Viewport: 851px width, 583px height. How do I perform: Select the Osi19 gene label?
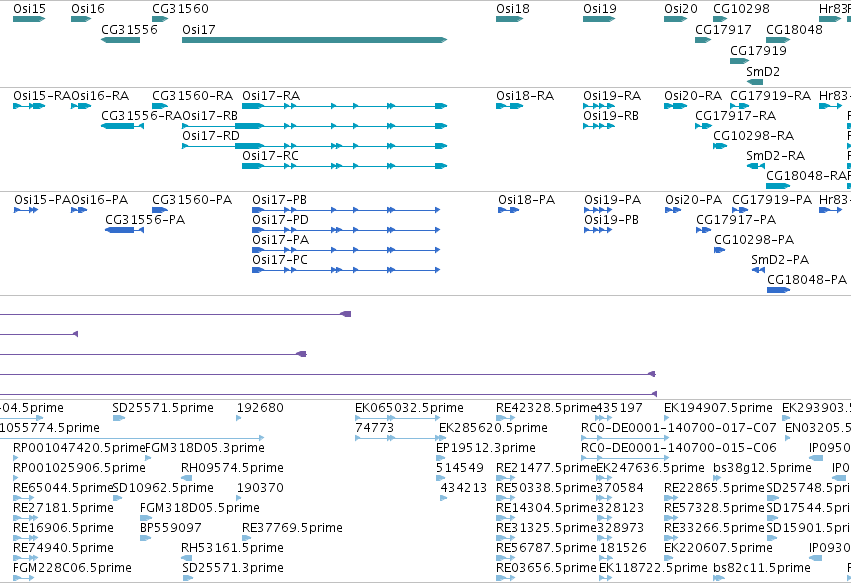(600, 9)
